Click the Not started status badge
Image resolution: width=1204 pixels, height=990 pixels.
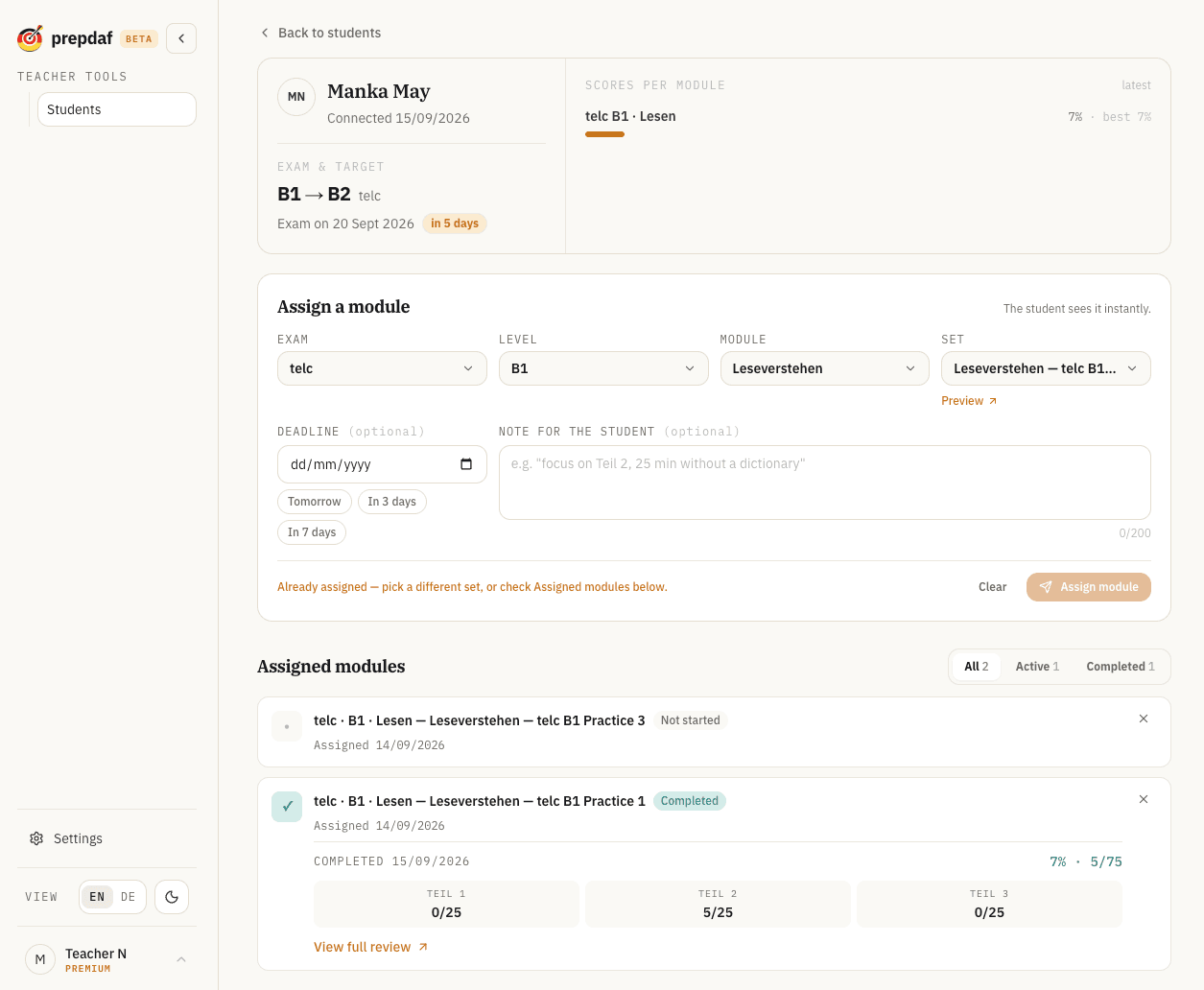pyautogui.click(x=690, y=720)
